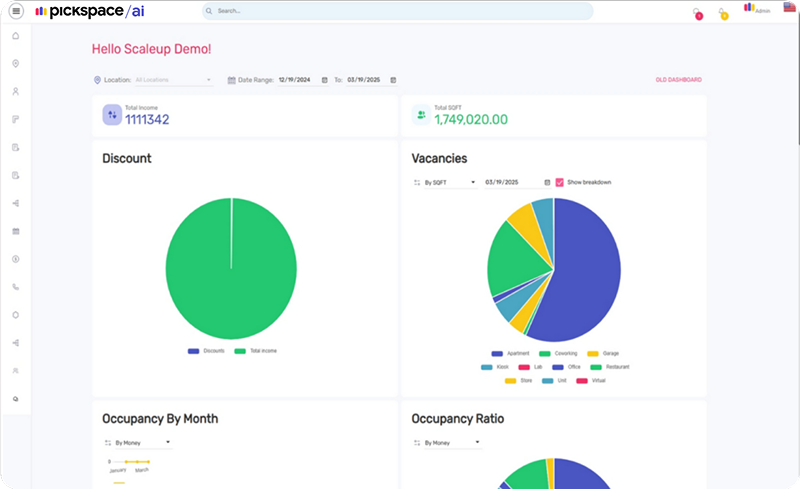Open calendar picker in Vacancies date field
This screenshot has width=800, height=489.
click(x=547, y=182)
